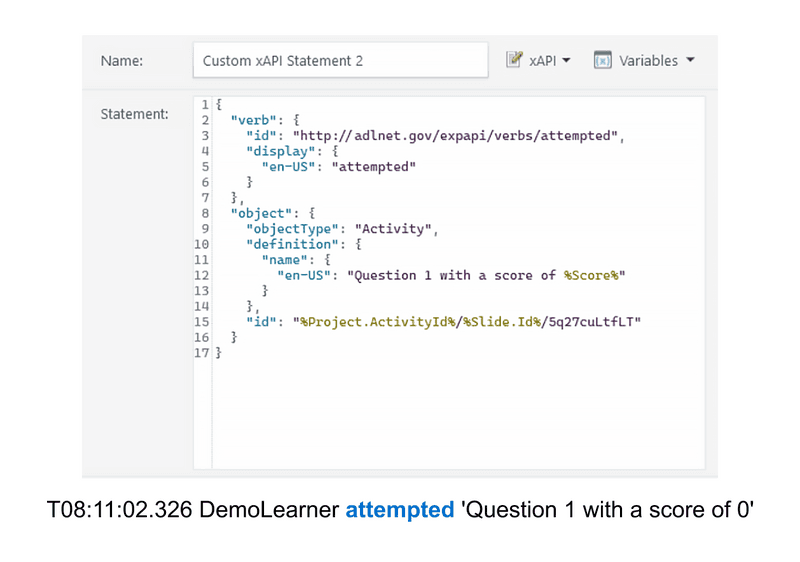Click the "Activity" string value
The width and height of the screenshot is (800, 562).
[396, 229]
